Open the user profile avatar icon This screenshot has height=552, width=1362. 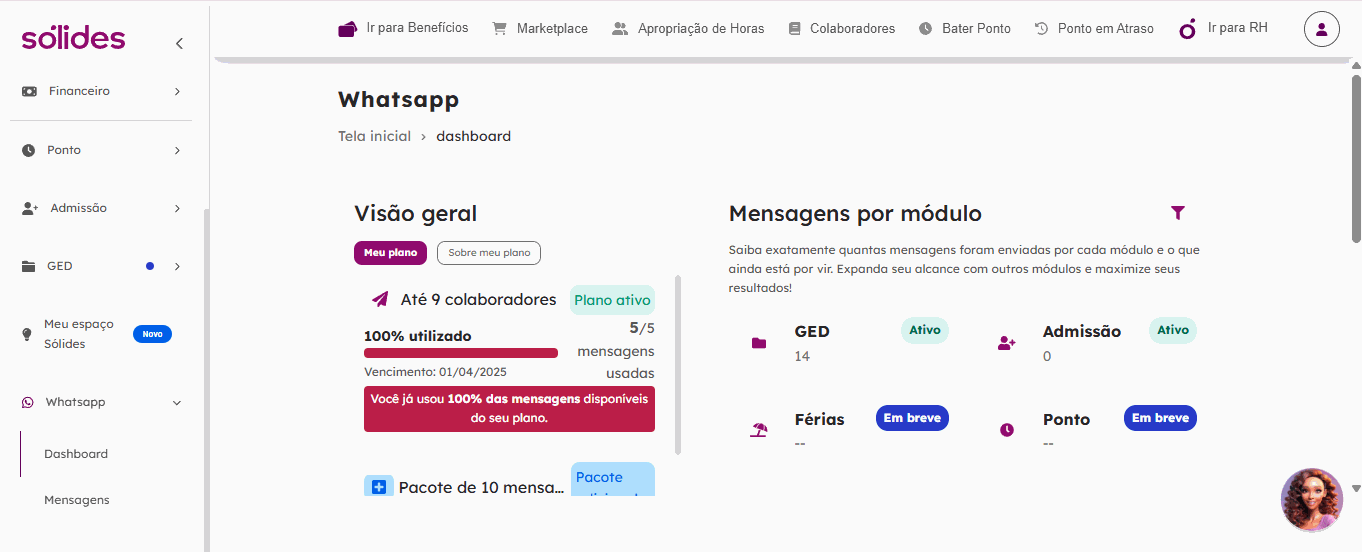[1321, 29]
